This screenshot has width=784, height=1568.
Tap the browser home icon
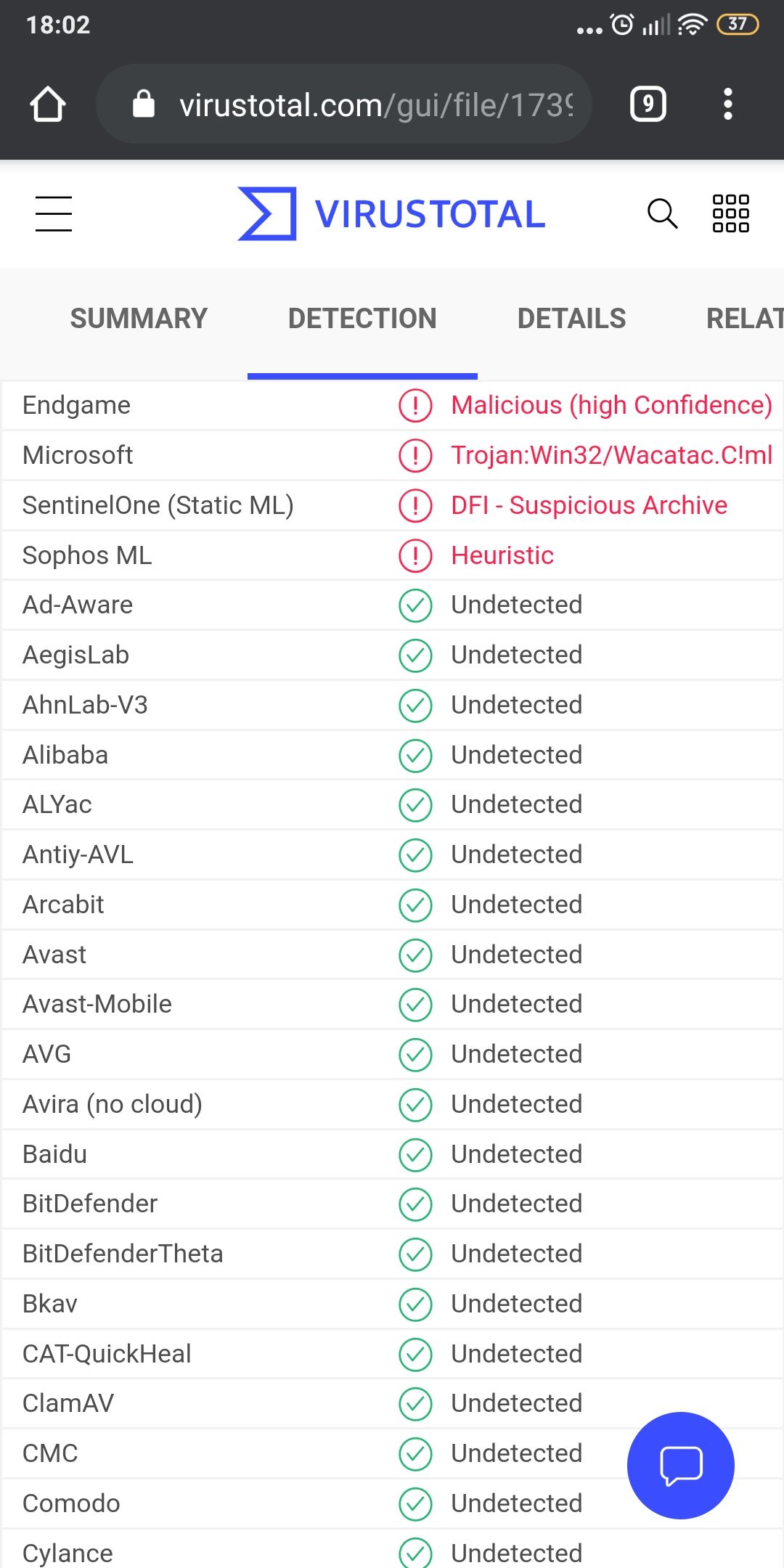point(48,105)
